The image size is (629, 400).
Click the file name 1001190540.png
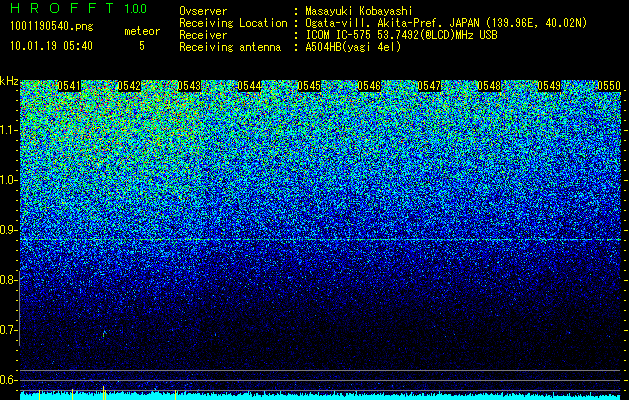click(52, 26)
